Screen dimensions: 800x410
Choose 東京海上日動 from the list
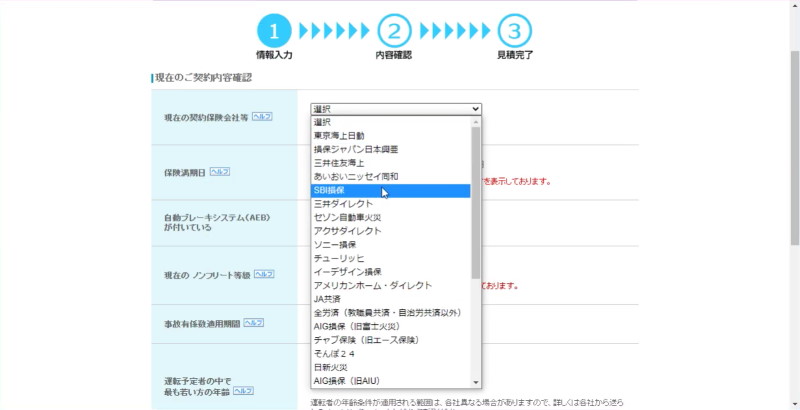(x=390, y=136)
